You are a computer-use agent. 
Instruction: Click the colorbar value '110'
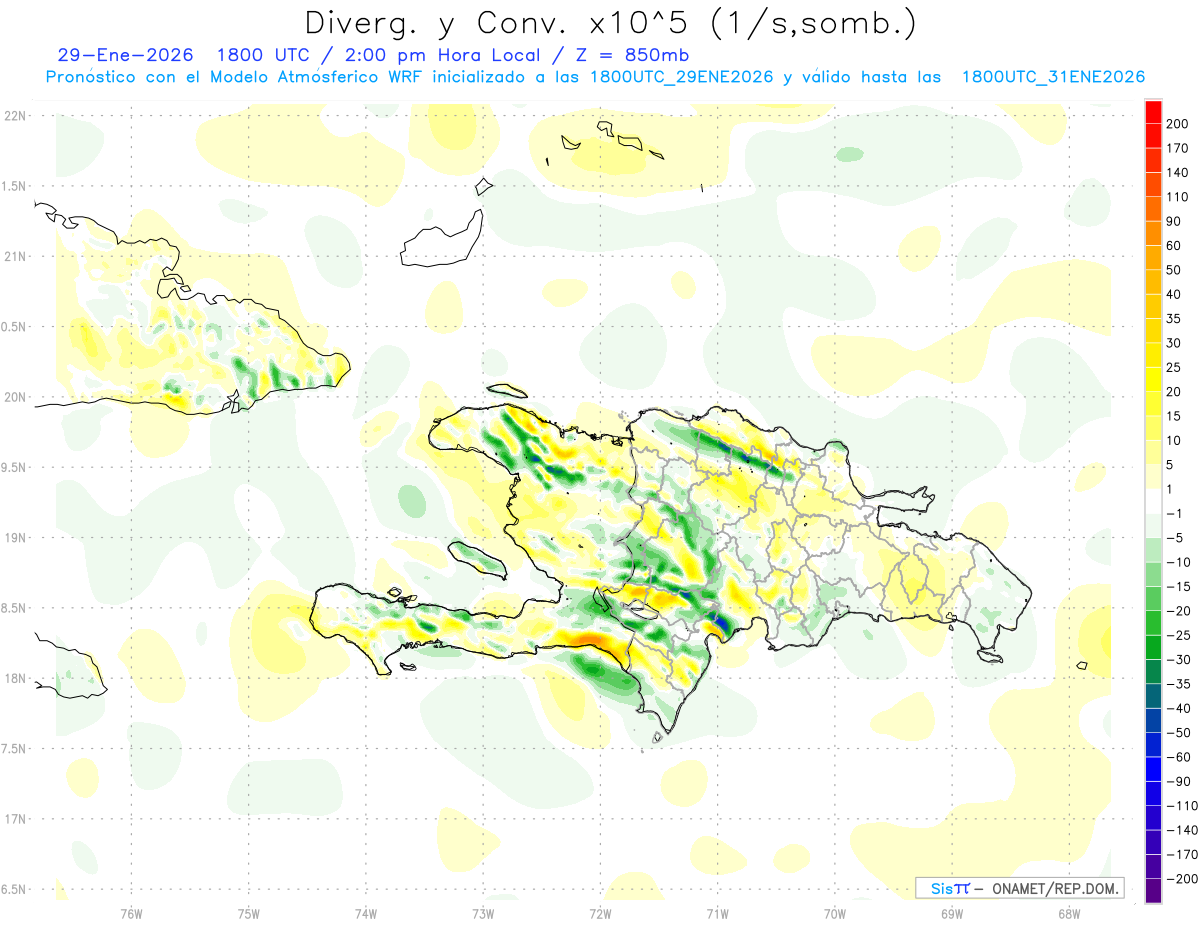coord(1179,197)
